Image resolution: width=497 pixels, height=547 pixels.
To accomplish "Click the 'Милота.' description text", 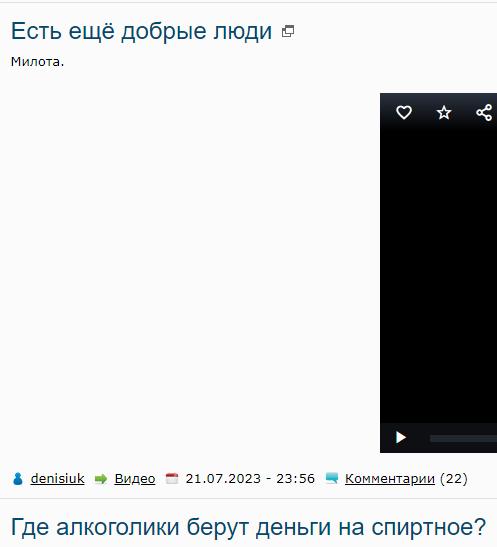I will (38, 62).
